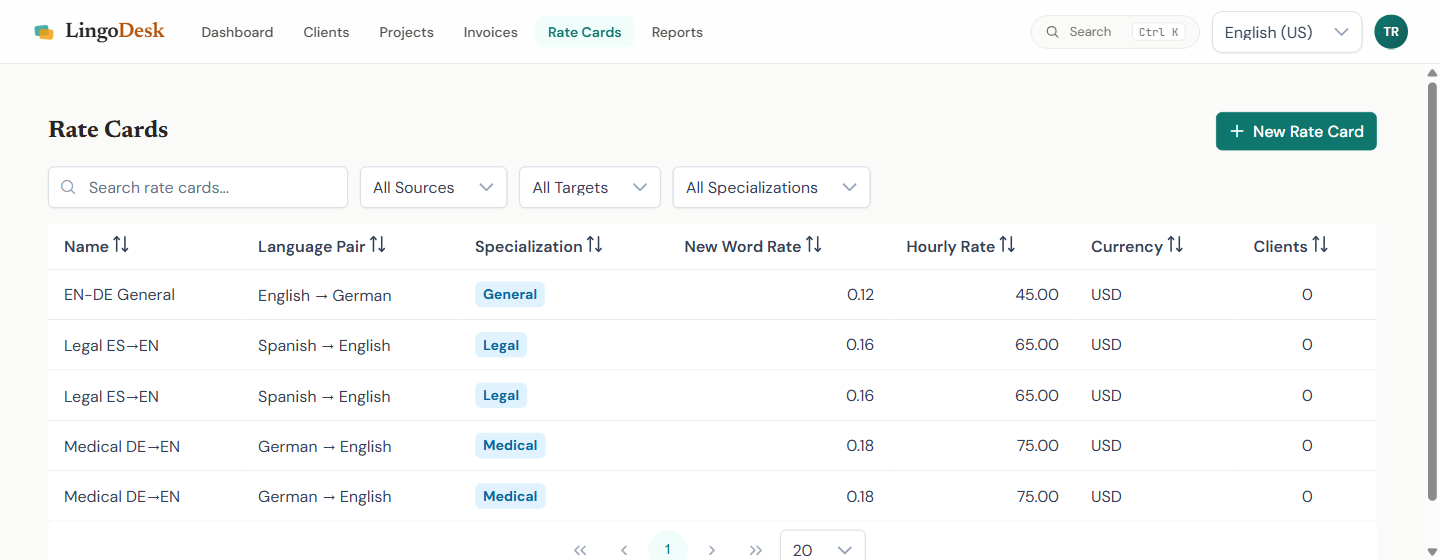Open the Projects nav item

pos(406,32)
